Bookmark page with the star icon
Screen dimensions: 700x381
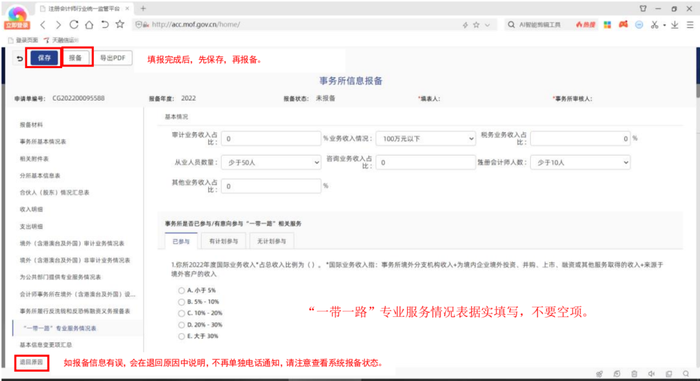coord(120,24)
